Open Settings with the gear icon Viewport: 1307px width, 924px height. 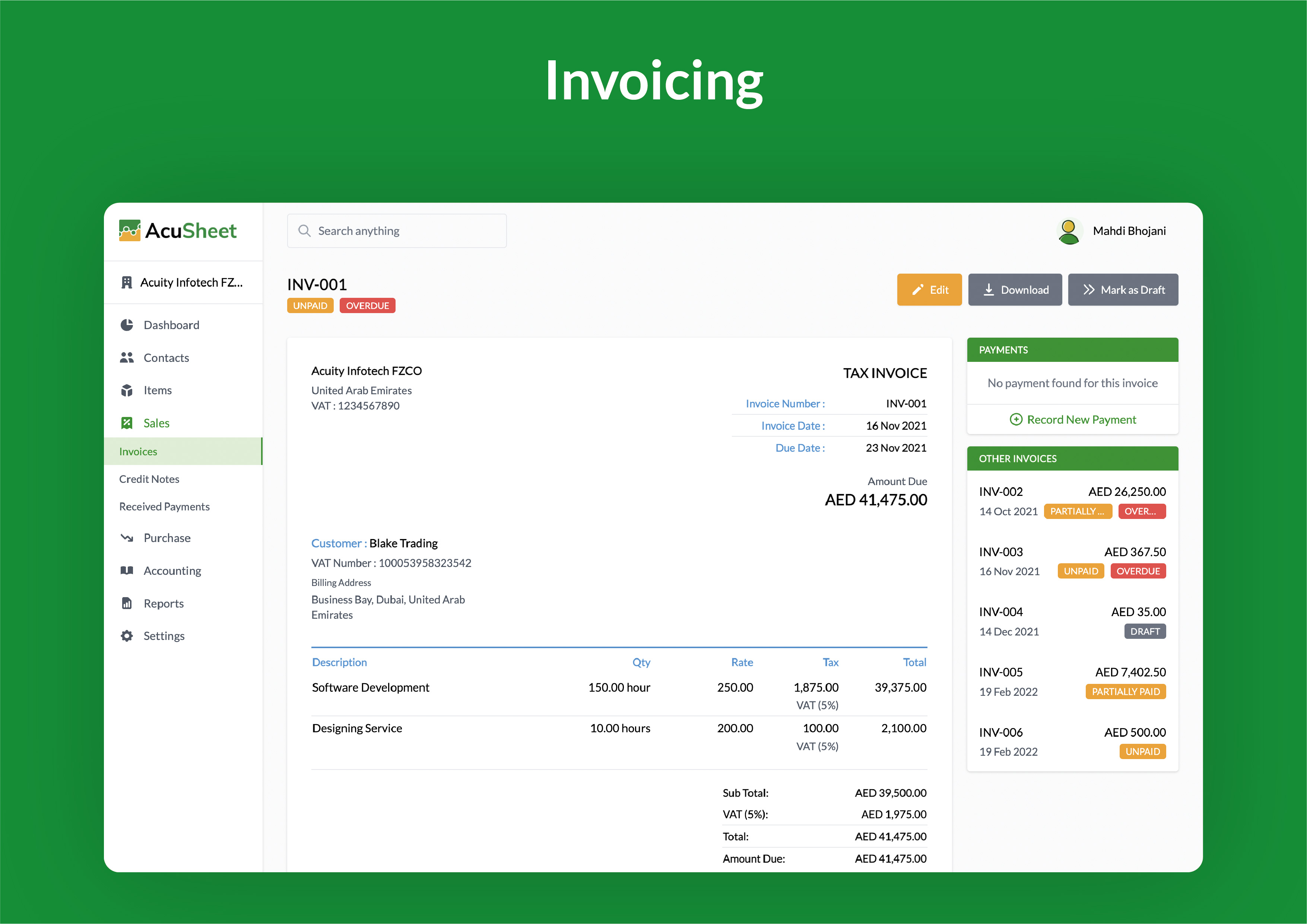tap(127, 635)
